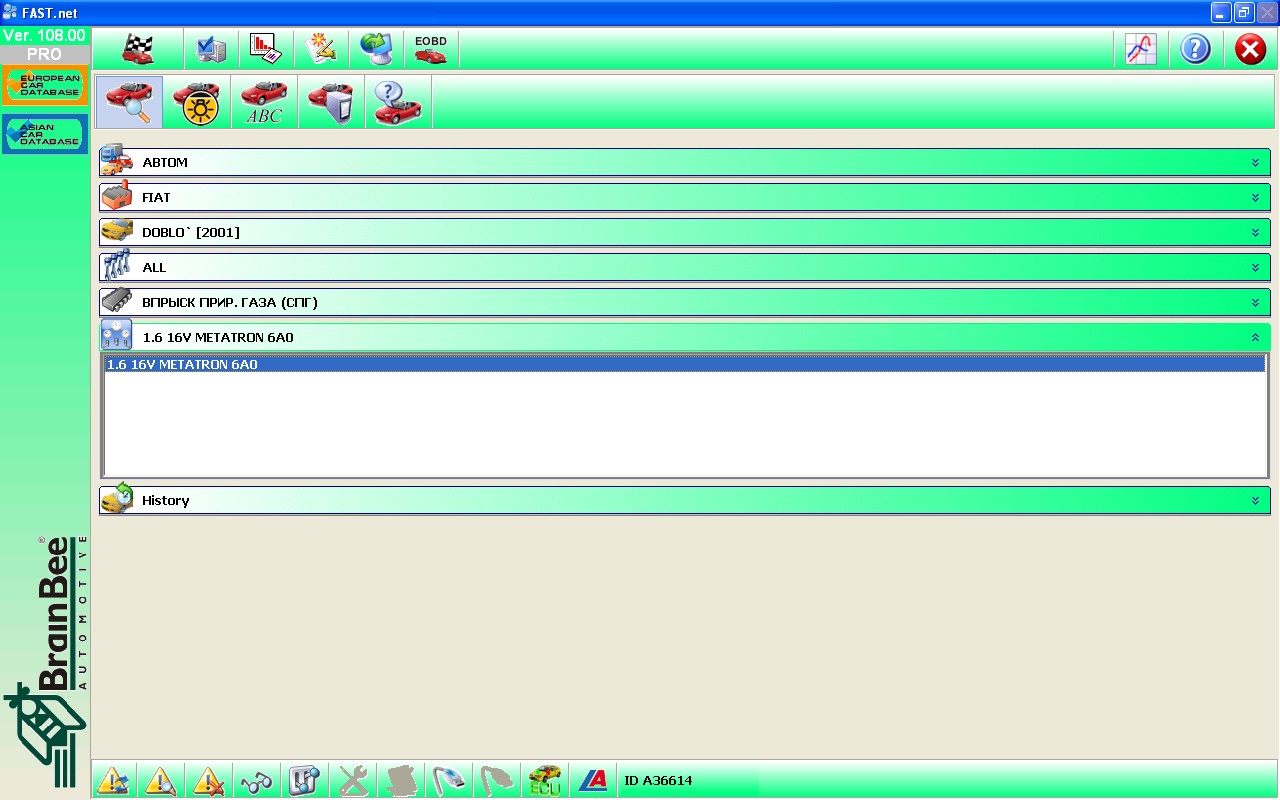This screenshot has width=1280, height=800.
Task: Click the yellow car icon beside DOBLO`
Action: 117,230
